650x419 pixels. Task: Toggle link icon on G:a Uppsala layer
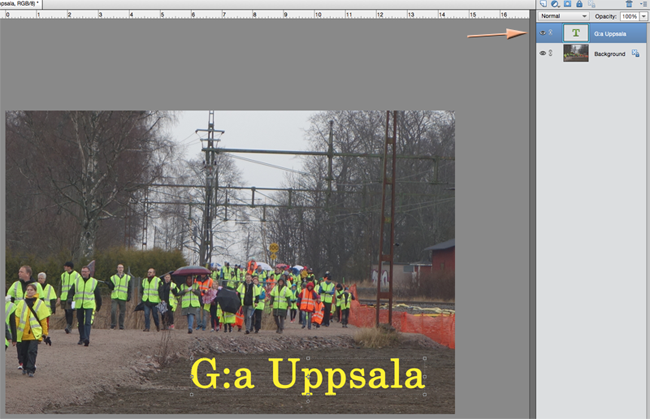pyautogui.click(x=551, y=32)
